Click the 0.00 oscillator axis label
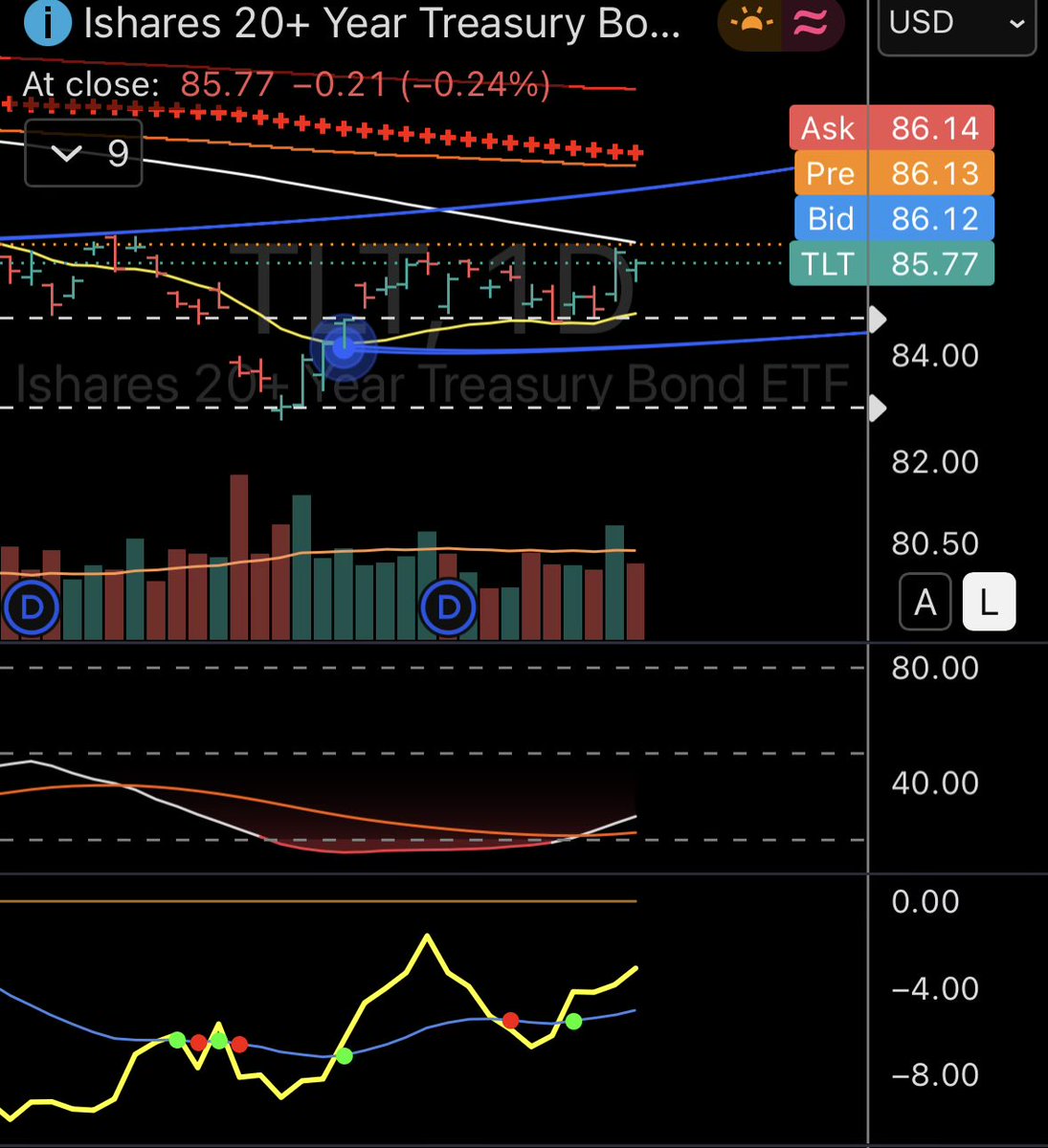This screenshot has height=1148, width=1048. click(925, 901)
